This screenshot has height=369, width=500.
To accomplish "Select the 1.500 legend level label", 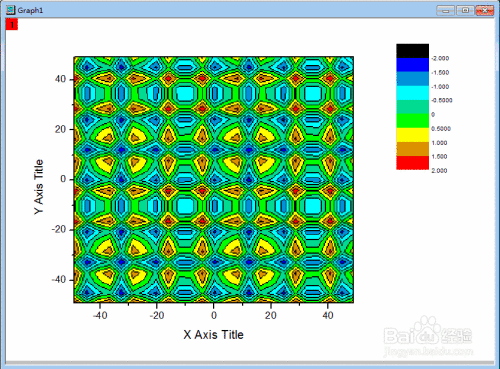I will click(x=439, y=157).
